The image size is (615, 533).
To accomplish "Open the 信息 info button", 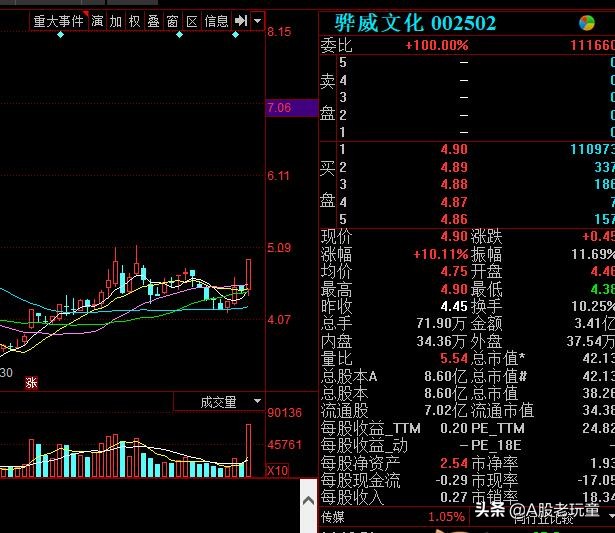I will click(217, 21).
